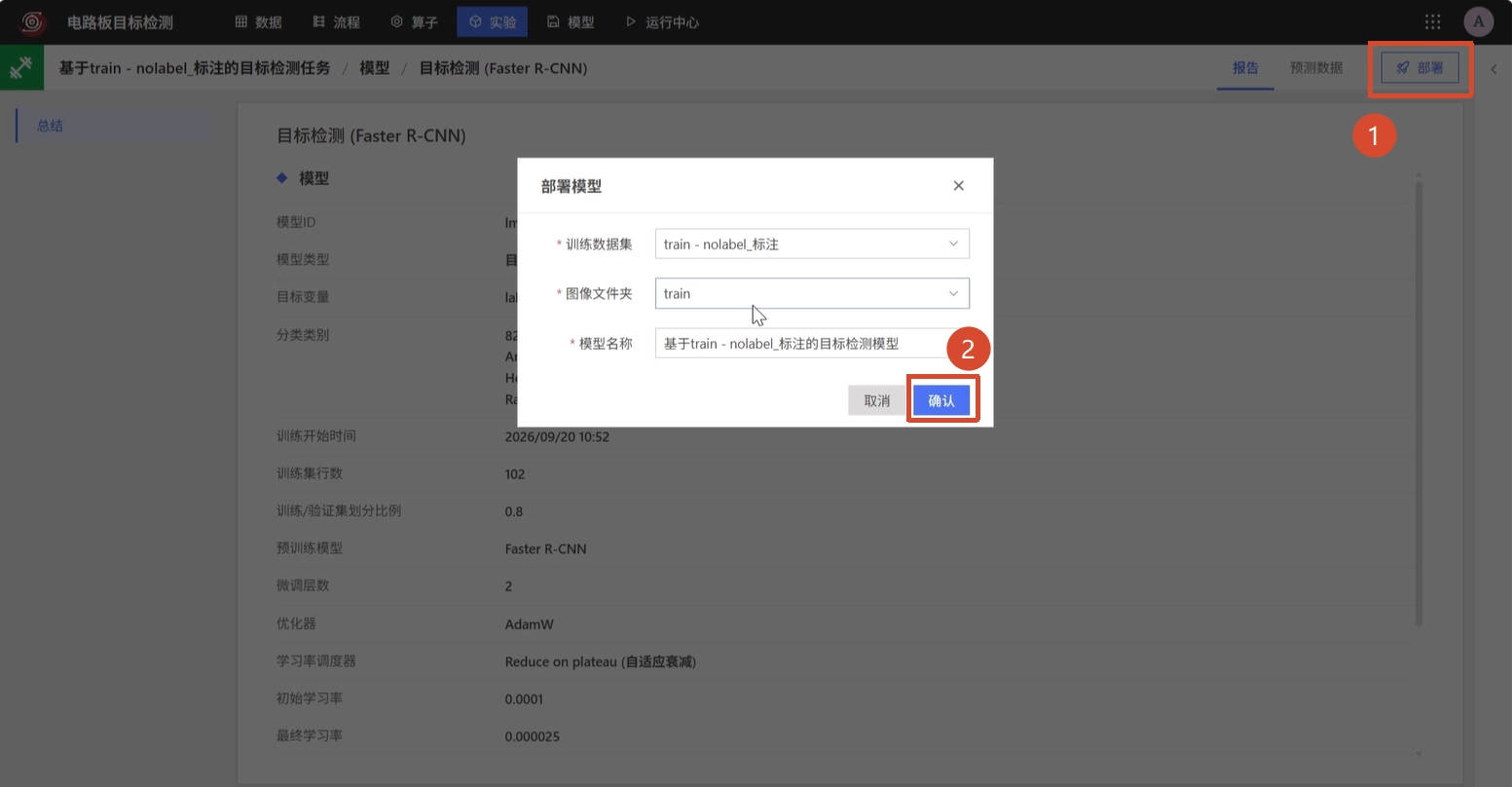Click the 部署模型 dialog title

coord(572,186)
